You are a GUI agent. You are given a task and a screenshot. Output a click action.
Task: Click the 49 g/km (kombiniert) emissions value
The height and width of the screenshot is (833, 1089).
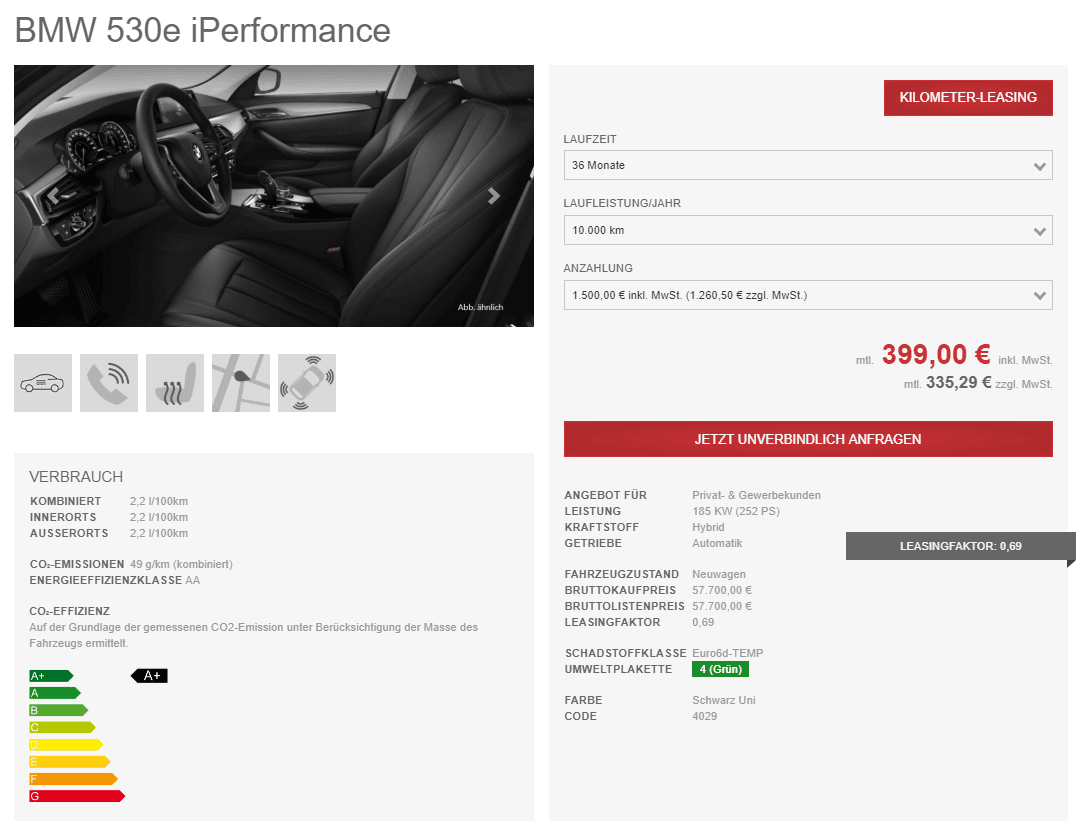click(181, 564)
